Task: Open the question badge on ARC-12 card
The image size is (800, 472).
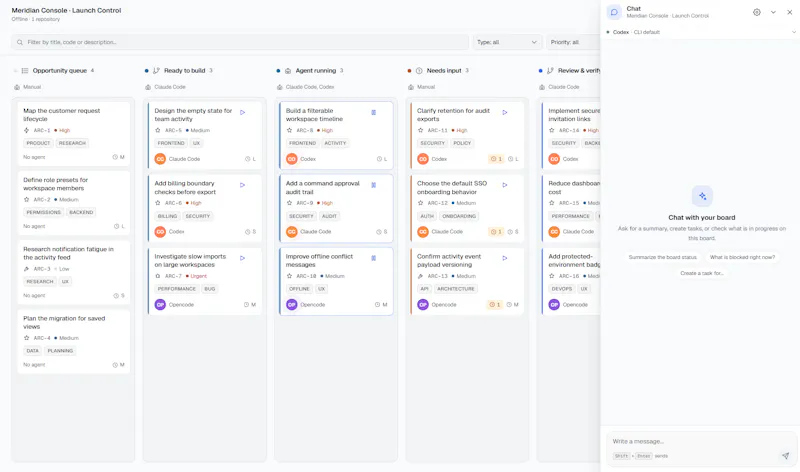Action: click(x=496, y=232)
